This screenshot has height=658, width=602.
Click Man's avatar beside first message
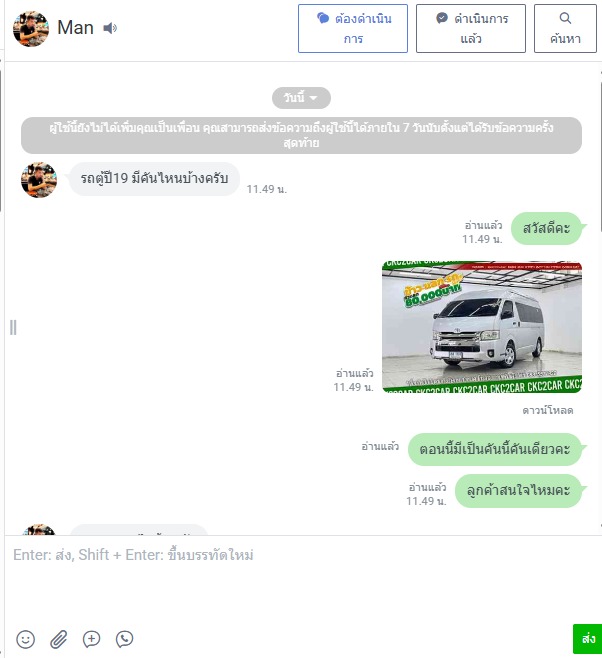coord(39,180)
